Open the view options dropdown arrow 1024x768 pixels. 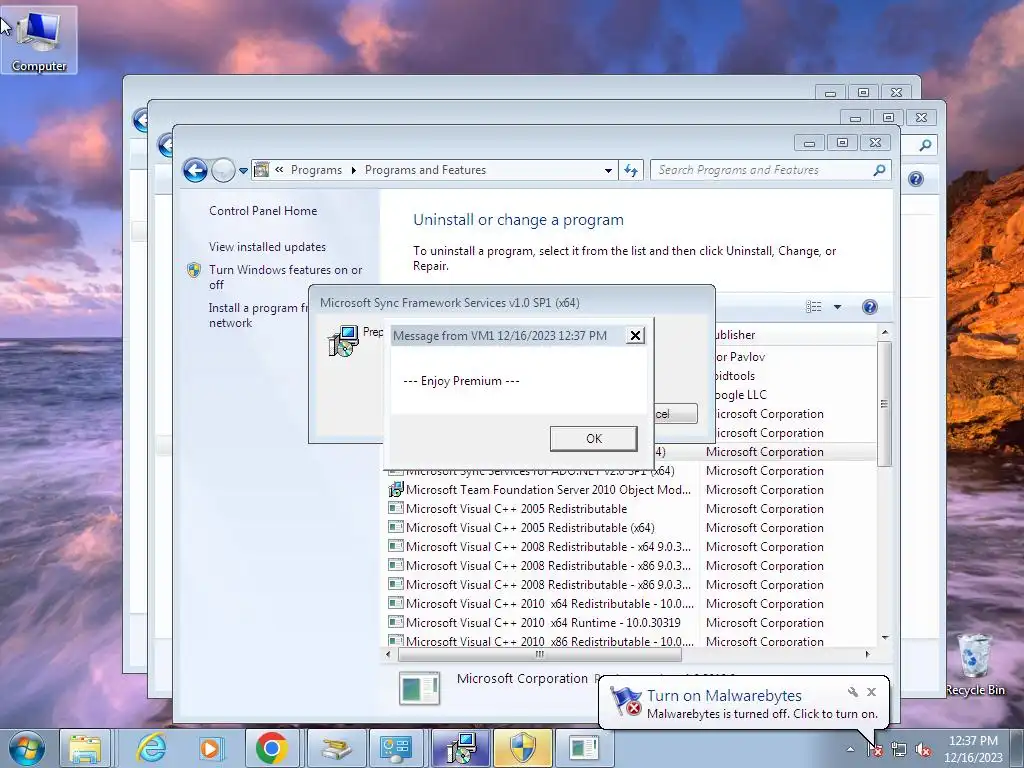[837, 307]
